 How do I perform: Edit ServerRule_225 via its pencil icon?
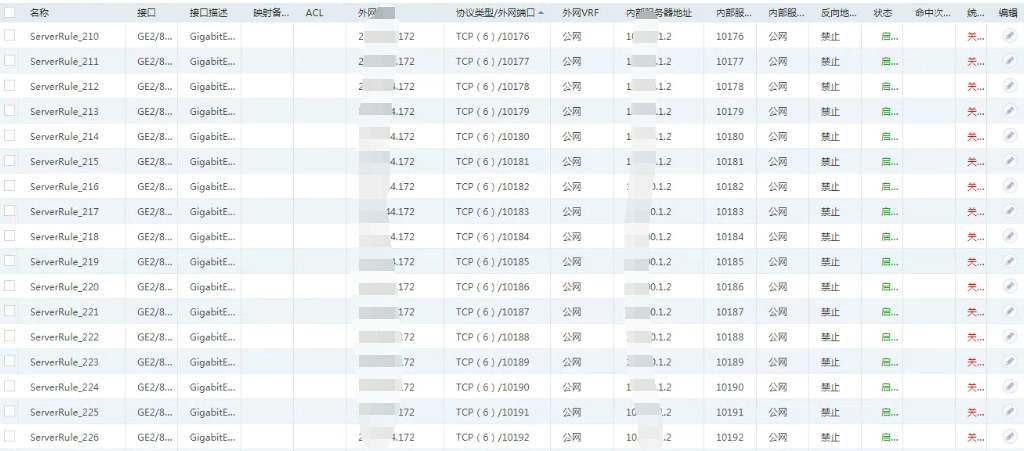(1010, 412)
